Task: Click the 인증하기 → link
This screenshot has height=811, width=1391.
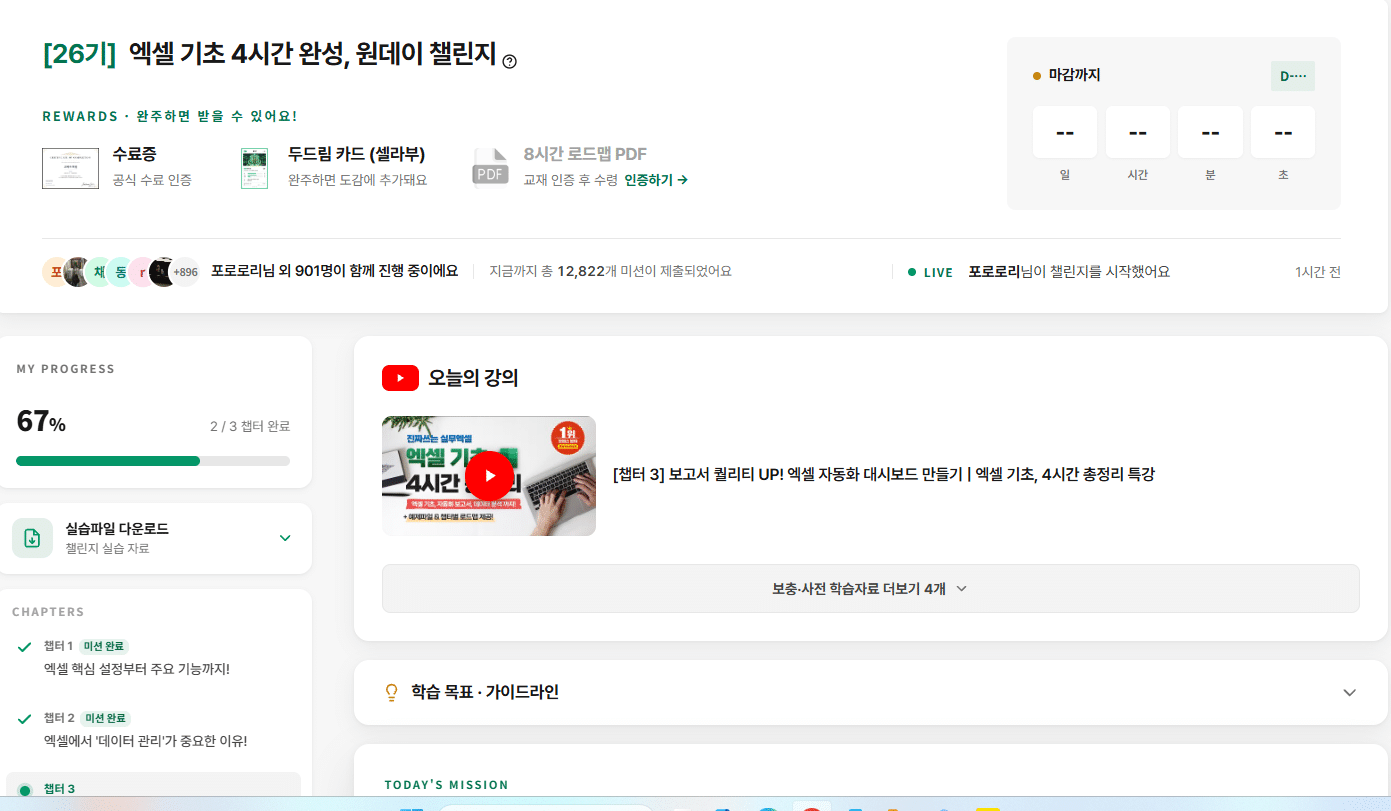Action: tap(656, 180)
